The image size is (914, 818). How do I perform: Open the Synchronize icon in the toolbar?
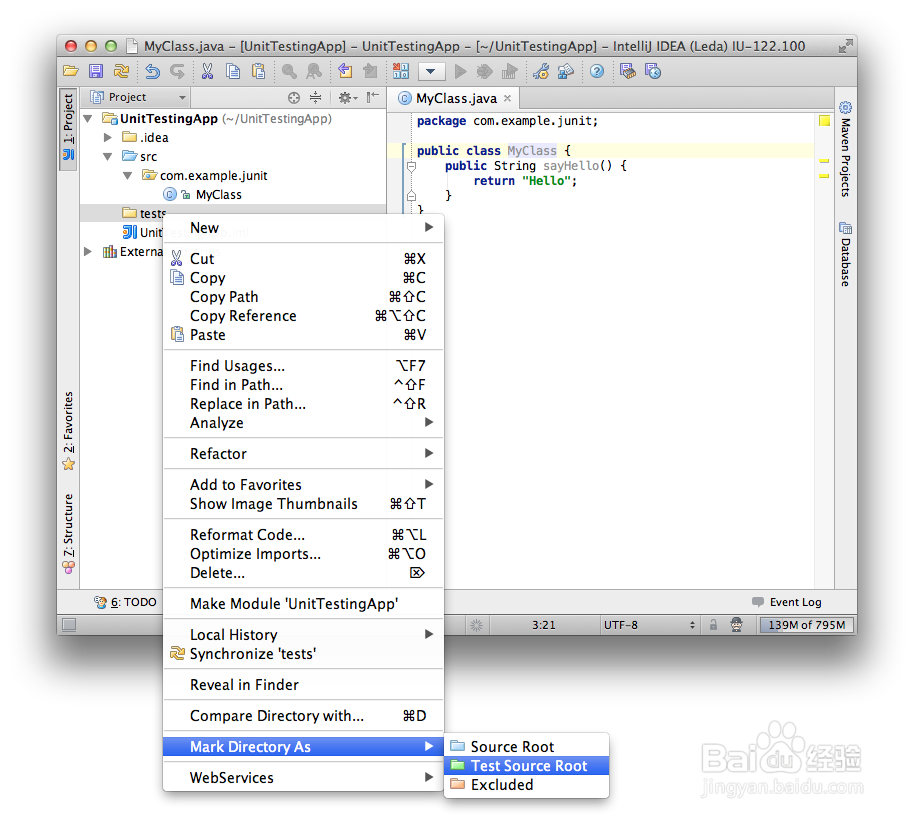[119, 71]
